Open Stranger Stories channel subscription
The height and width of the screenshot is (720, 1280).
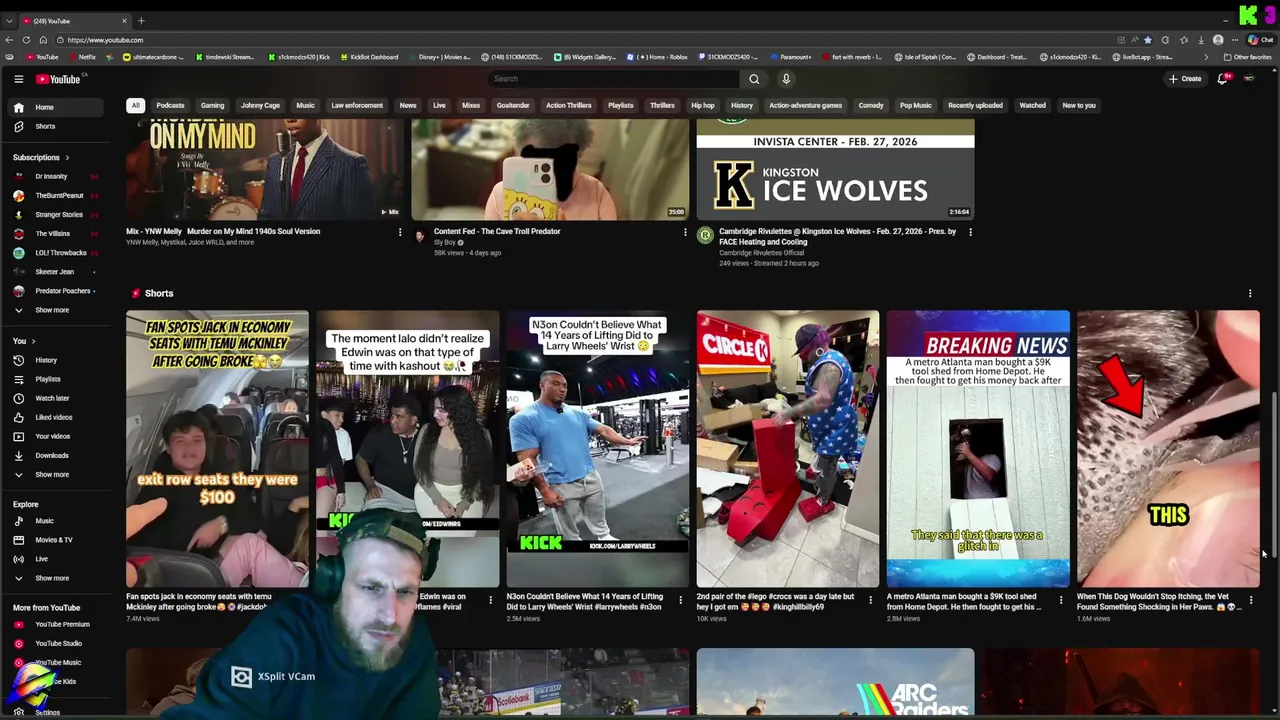point(57,215)
